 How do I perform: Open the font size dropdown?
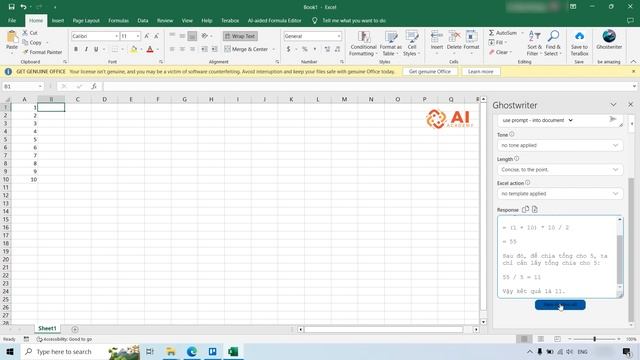click(138, 36)
